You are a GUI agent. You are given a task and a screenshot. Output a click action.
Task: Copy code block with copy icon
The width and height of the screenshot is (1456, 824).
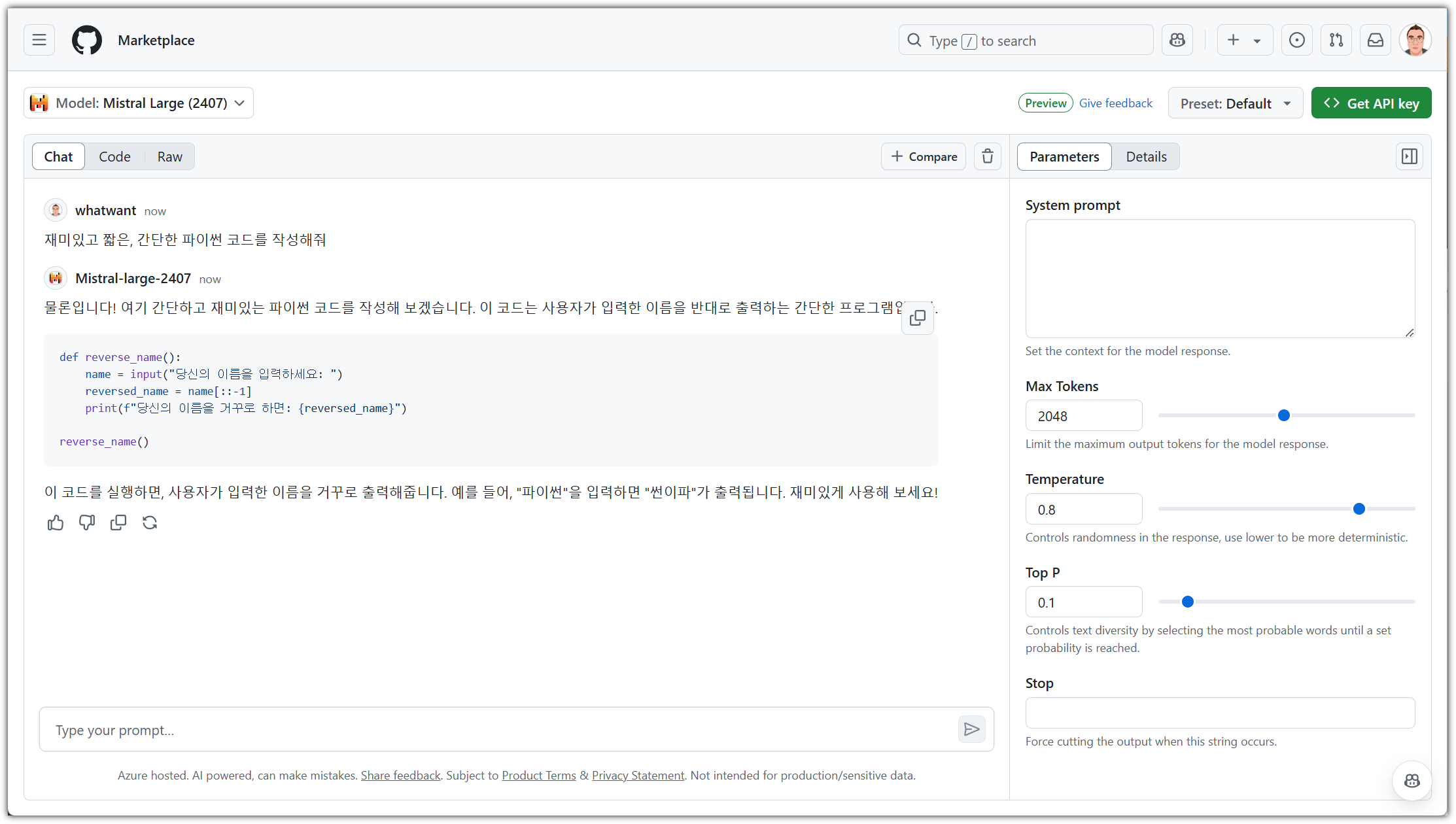(917, 318)
